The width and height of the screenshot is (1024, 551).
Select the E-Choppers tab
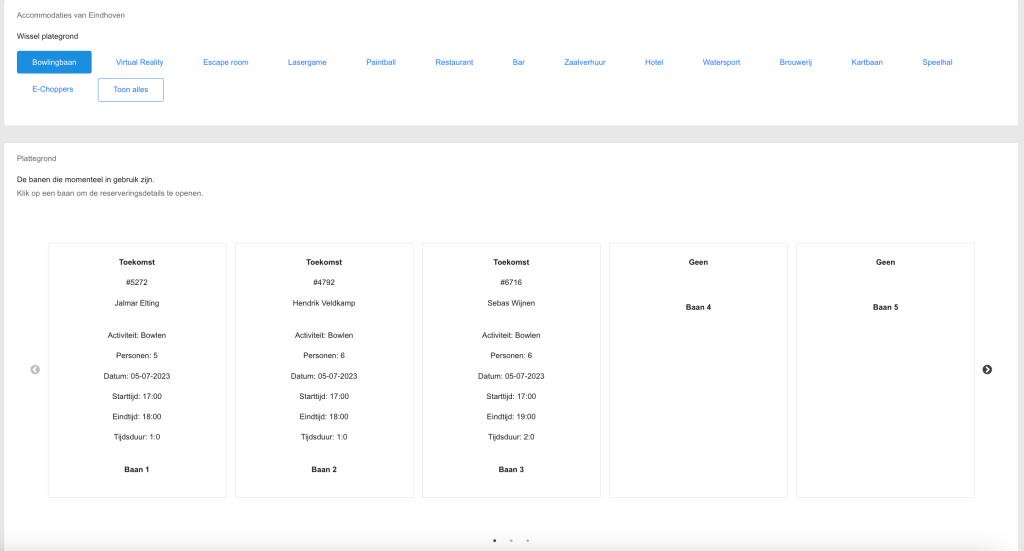[x=52, y=90]
